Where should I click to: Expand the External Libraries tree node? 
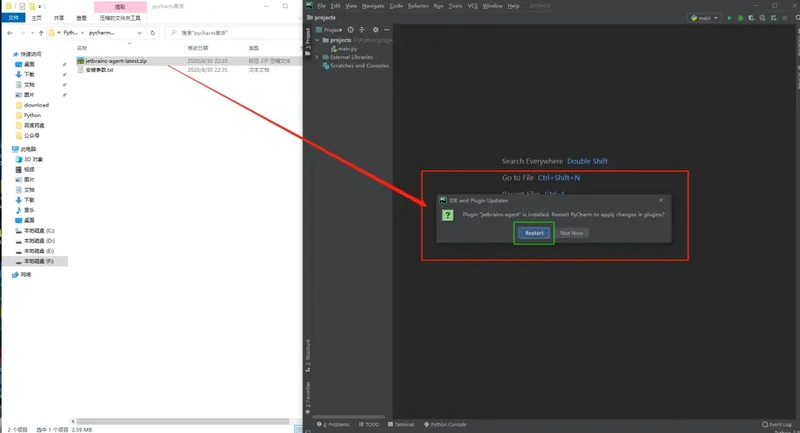317,57
